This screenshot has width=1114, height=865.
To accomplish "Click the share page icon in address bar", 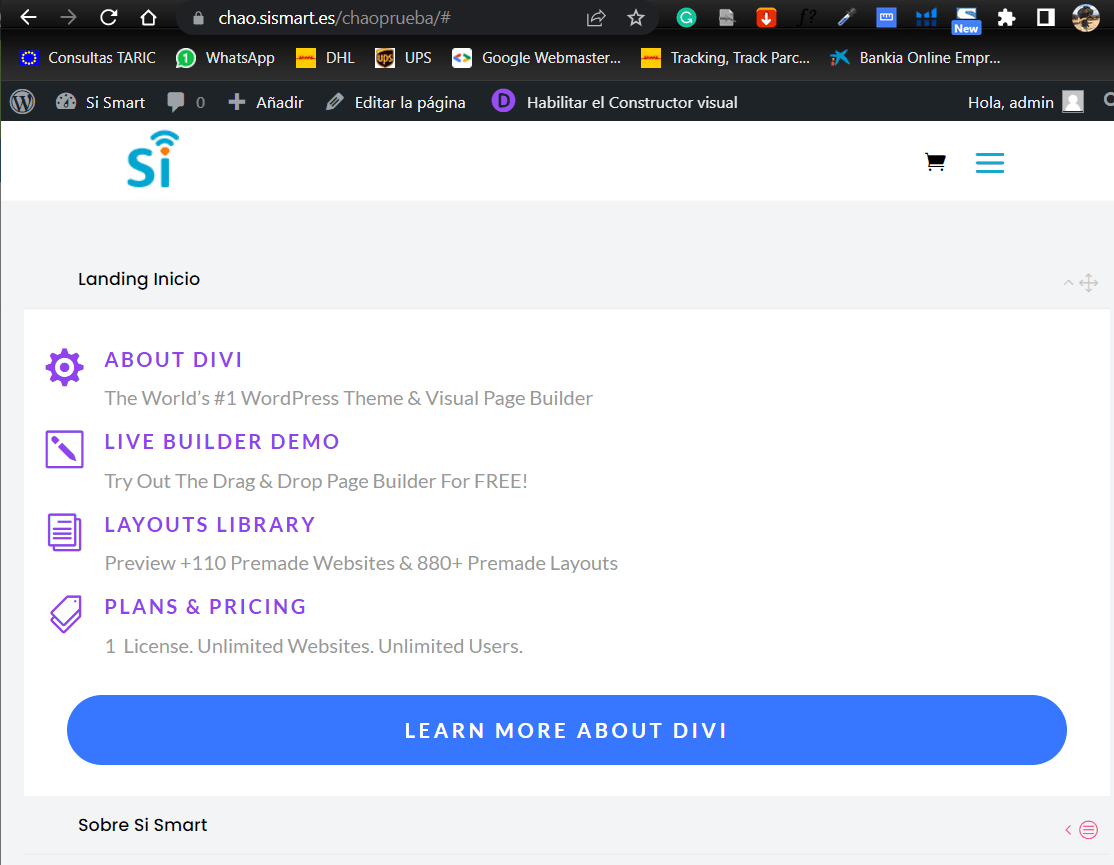I will click(595, 18).
